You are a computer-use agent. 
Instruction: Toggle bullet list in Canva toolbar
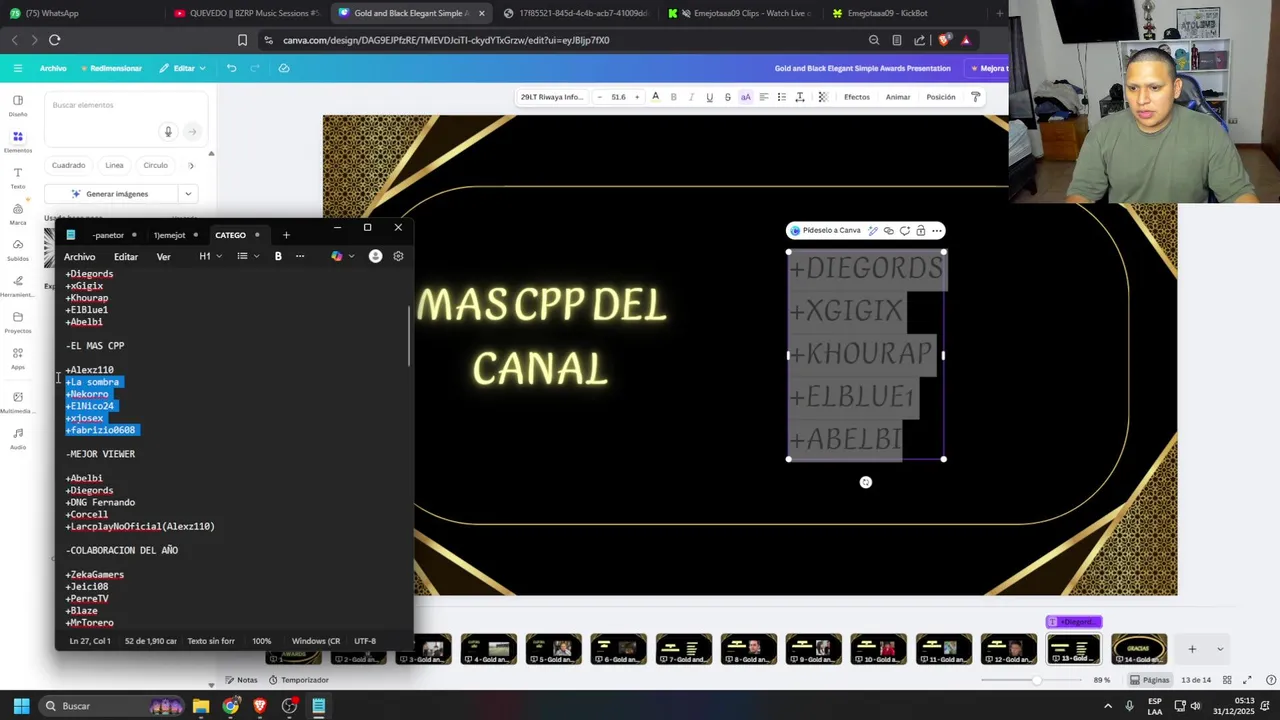(x=781, y=97)
